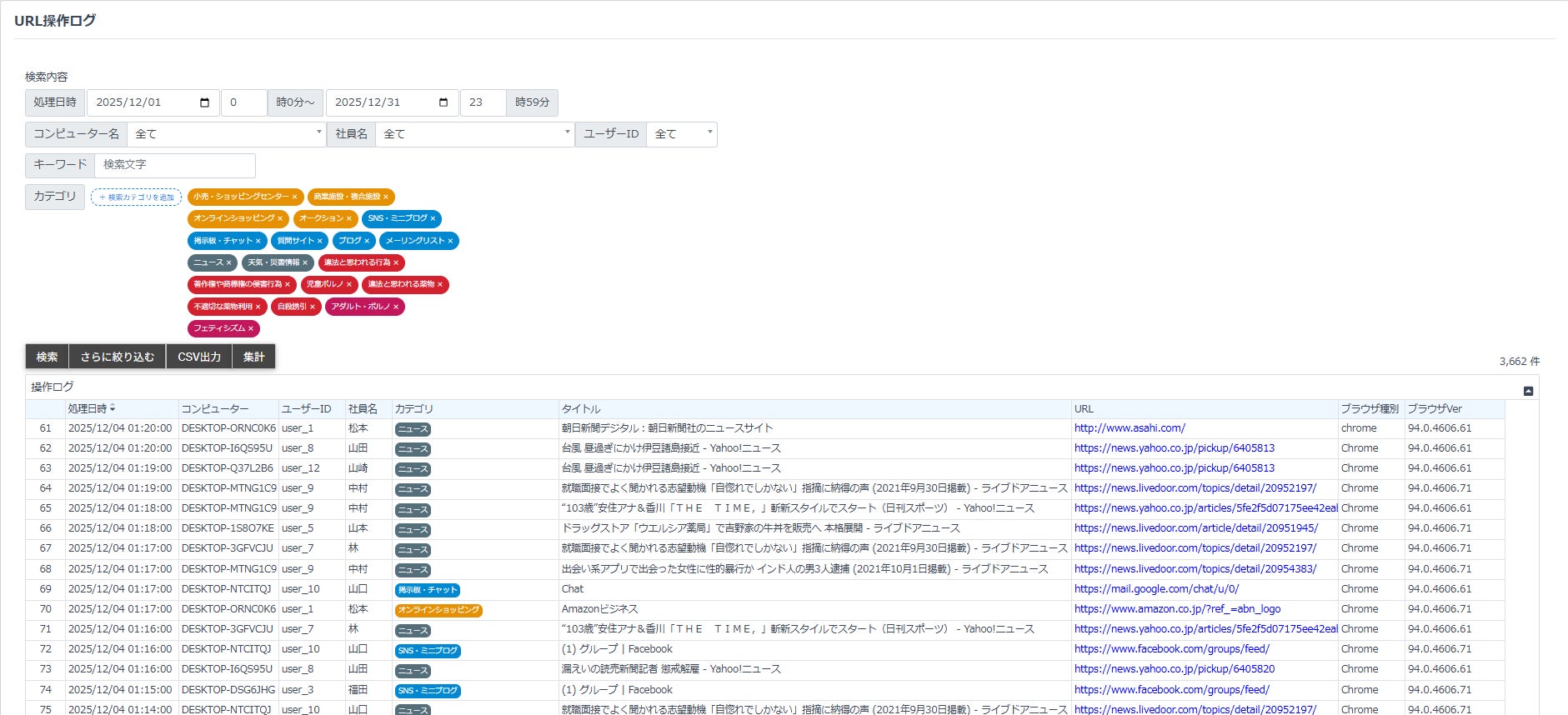
Task: Click the 集計 button
Action: 253,357
